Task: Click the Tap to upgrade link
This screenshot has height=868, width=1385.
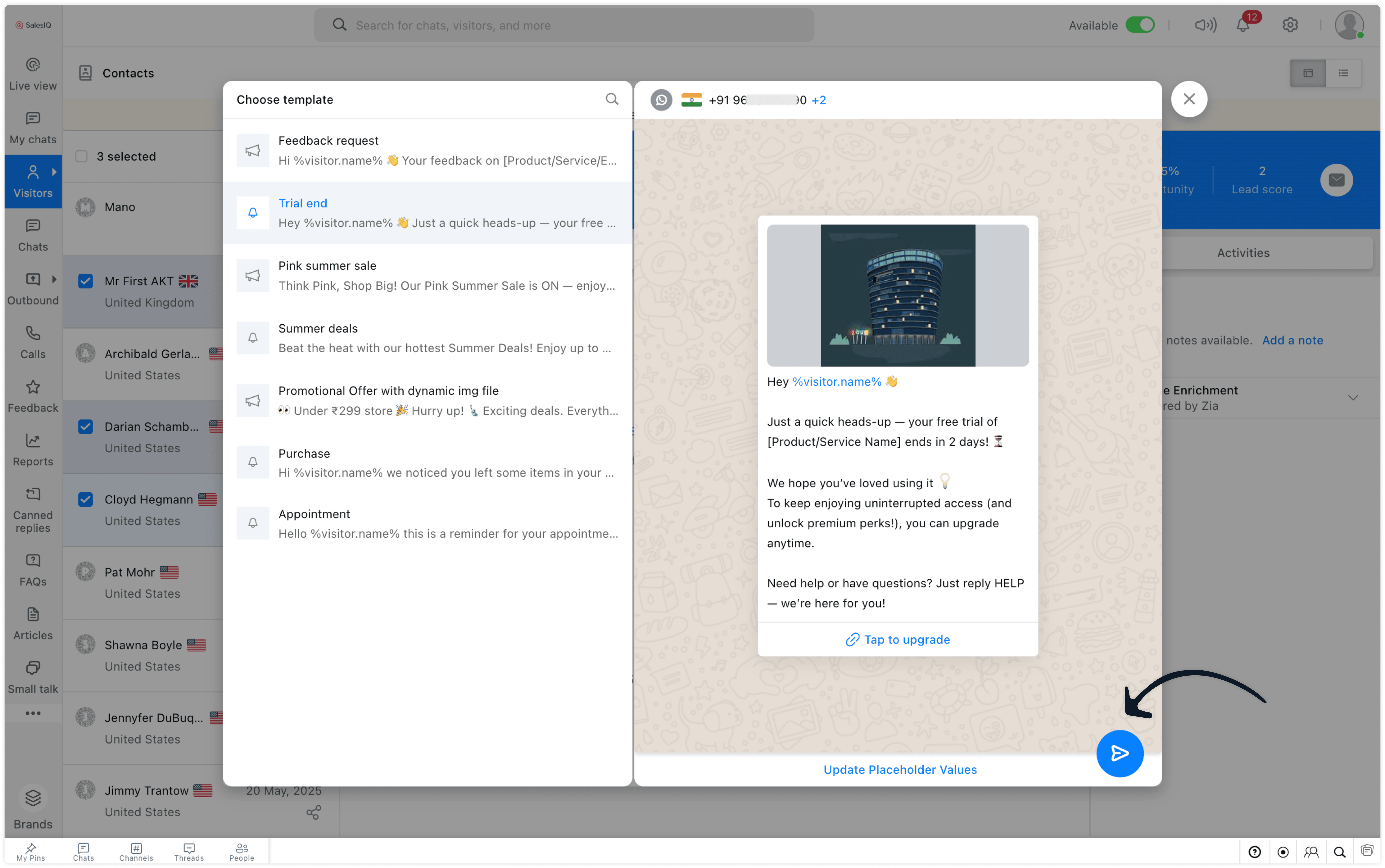Action: pos(898,640)
